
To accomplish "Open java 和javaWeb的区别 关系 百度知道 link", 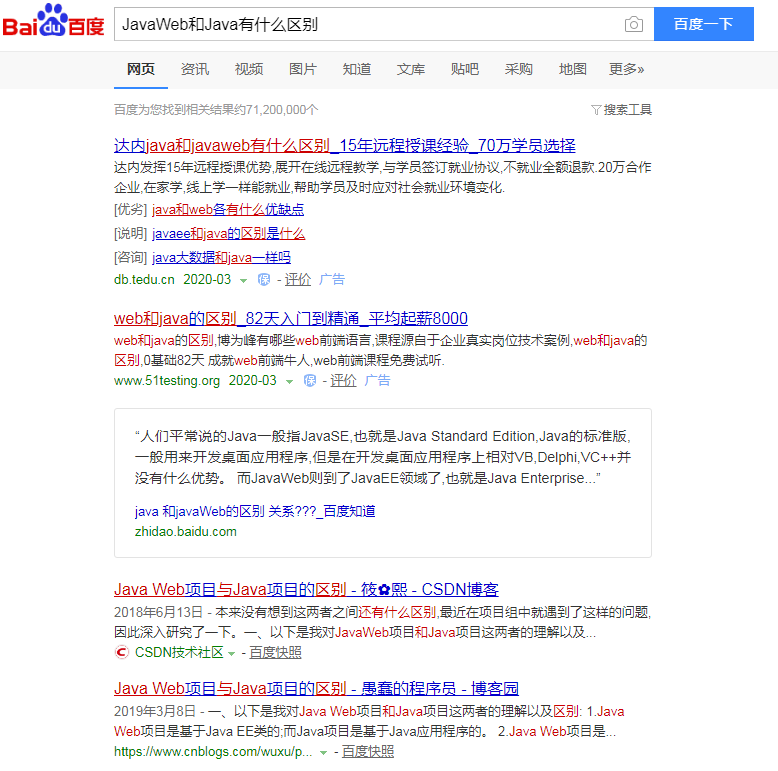I will (x=255, y=511).
